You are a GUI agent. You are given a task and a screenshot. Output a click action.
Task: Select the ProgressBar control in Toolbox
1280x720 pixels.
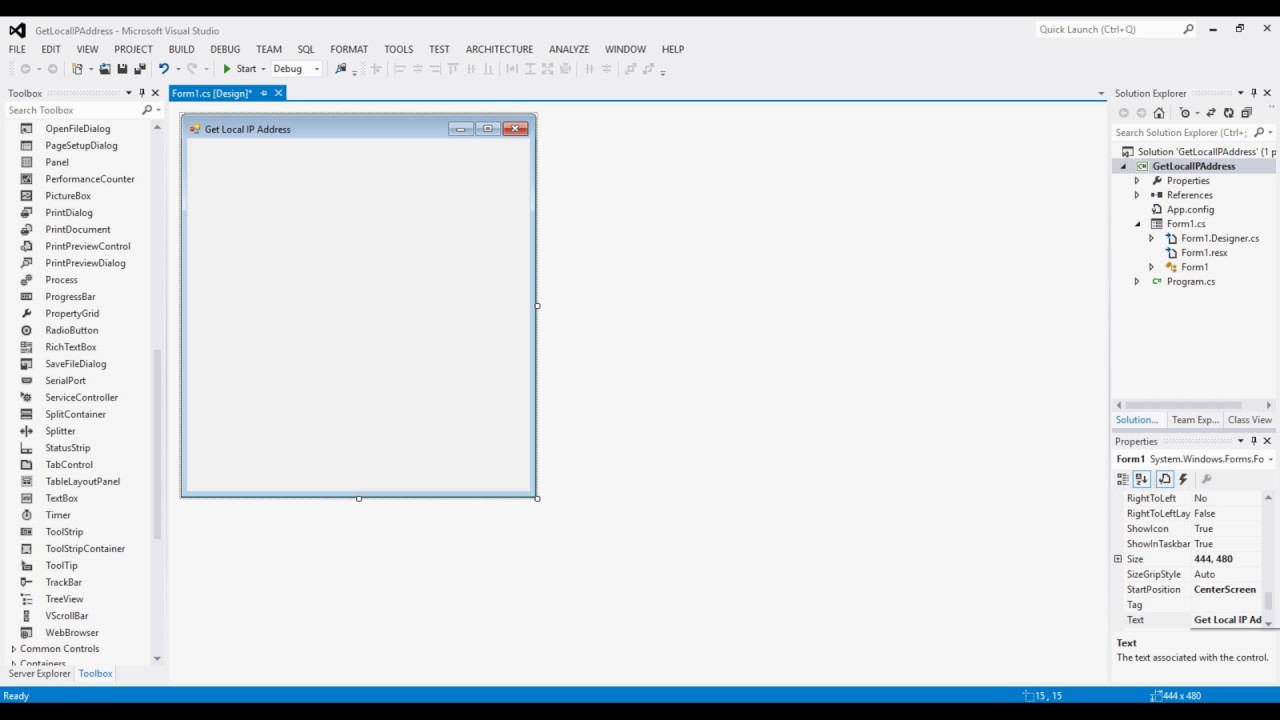pyautogui.click(x=70, y=297)
